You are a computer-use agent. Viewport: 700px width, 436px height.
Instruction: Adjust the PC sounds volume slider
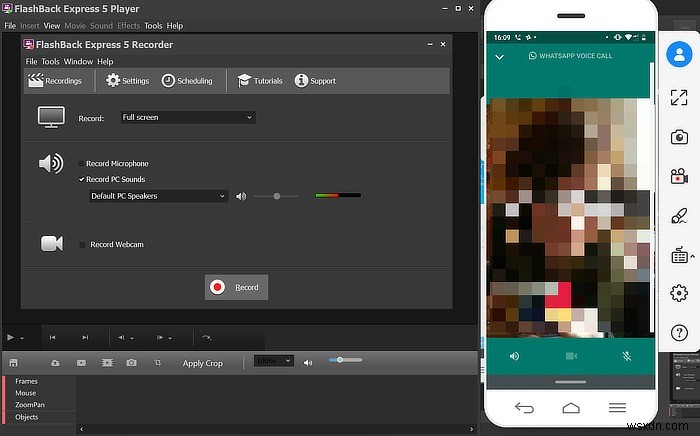pos(276,196)
